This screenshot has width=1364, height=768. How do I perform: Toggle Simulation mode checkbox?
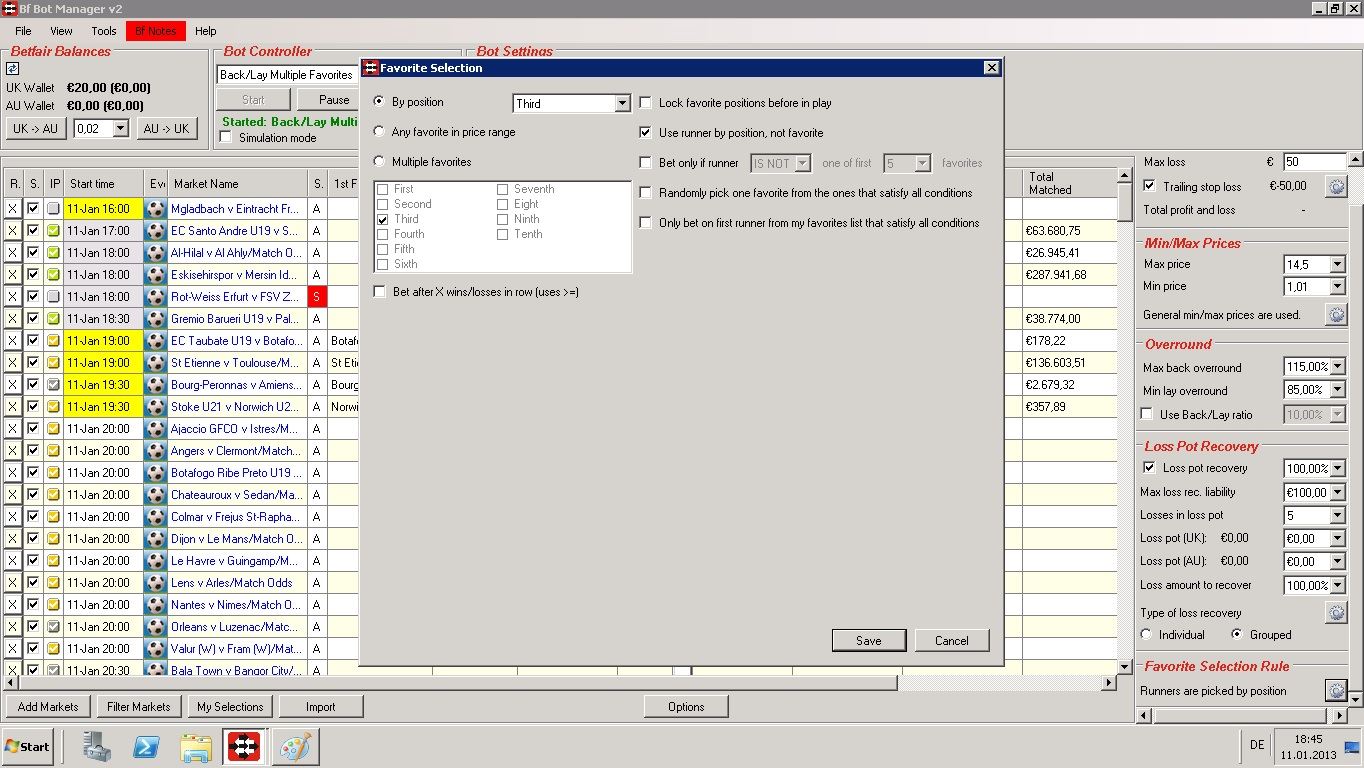[226, 138]
